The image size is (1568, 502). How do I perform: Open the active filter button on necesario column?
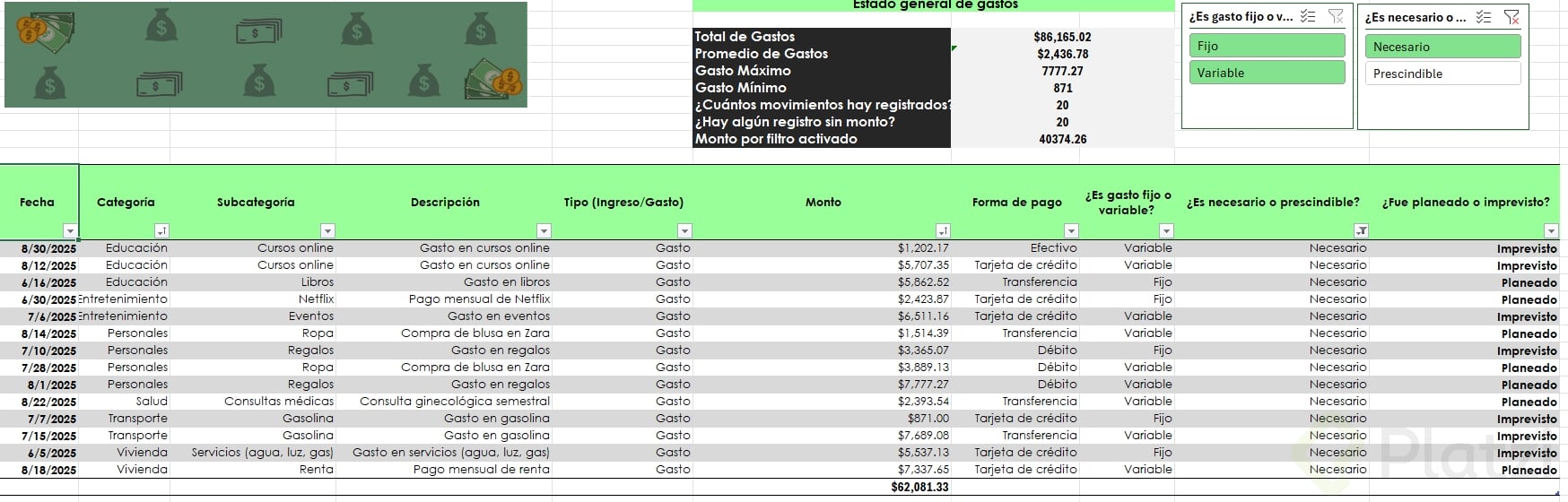click(x=1361, y=230)
